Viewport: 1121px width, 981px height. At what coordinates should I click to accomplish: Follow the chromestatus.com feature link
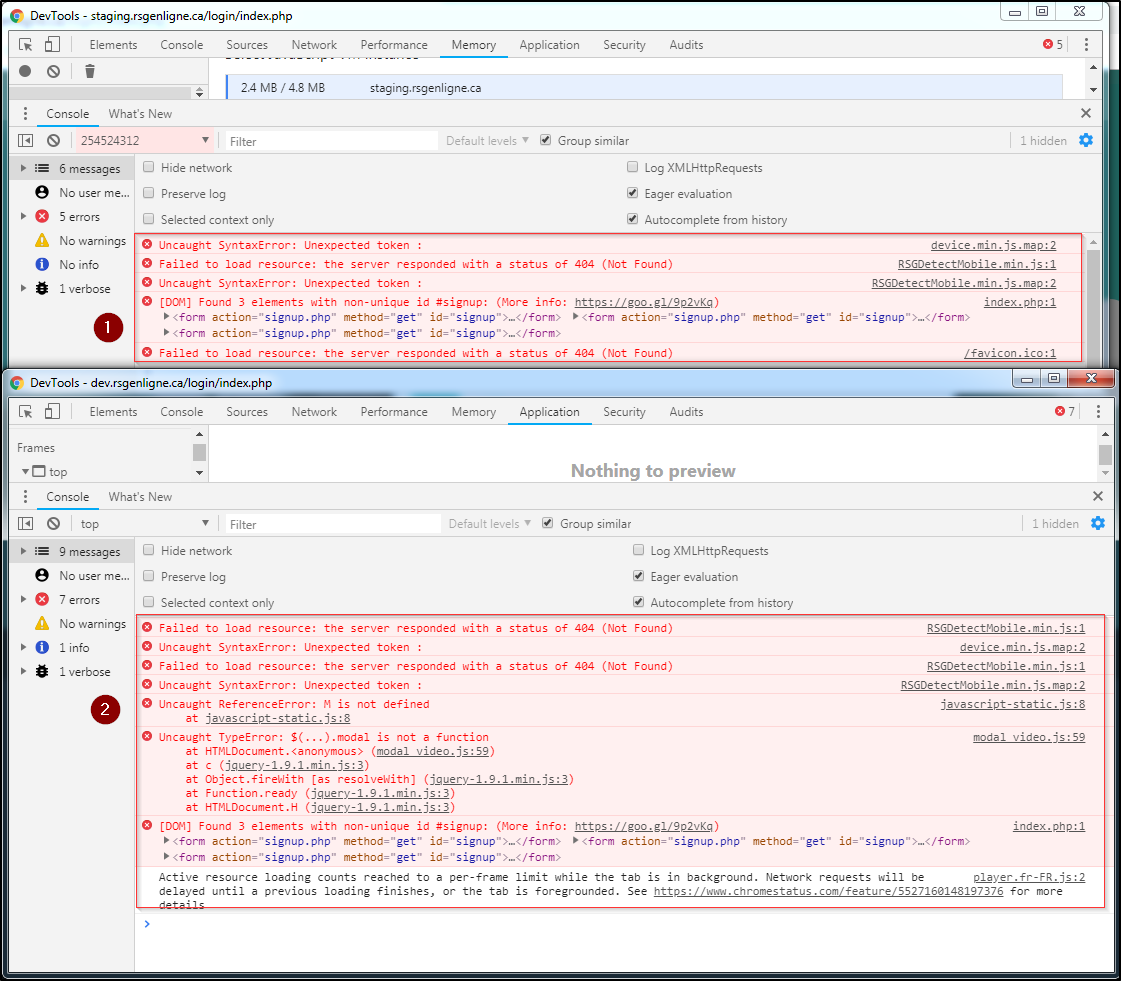[828, 891]
